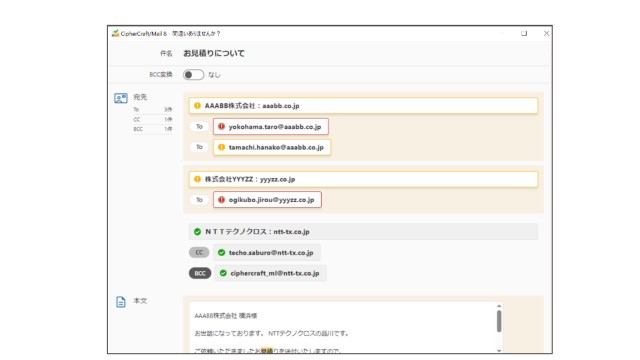Viewport: 640px width, 360px height.
Task: Click red warning icon on yokohama.taro address
Action: click(x=221, y=127)
